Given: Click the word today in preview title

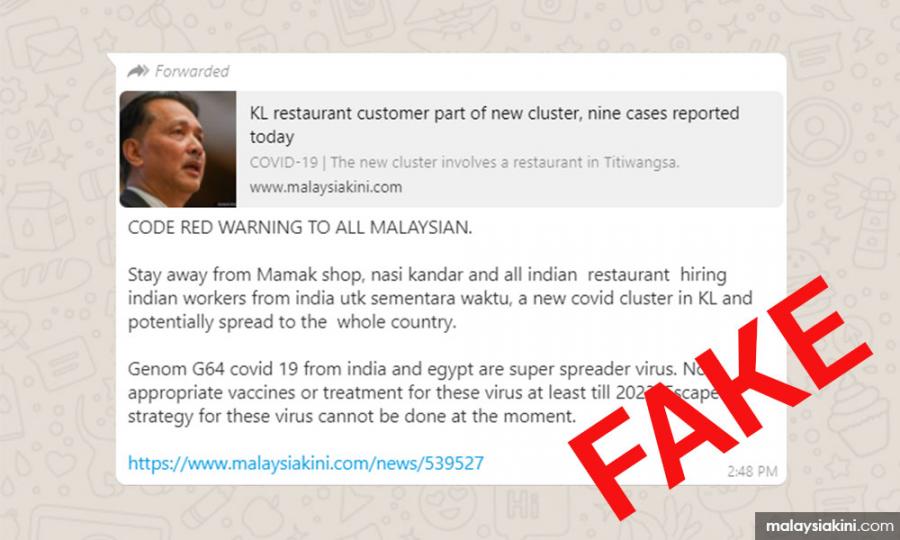Looking at the screenshot, I should click(271, 137).
